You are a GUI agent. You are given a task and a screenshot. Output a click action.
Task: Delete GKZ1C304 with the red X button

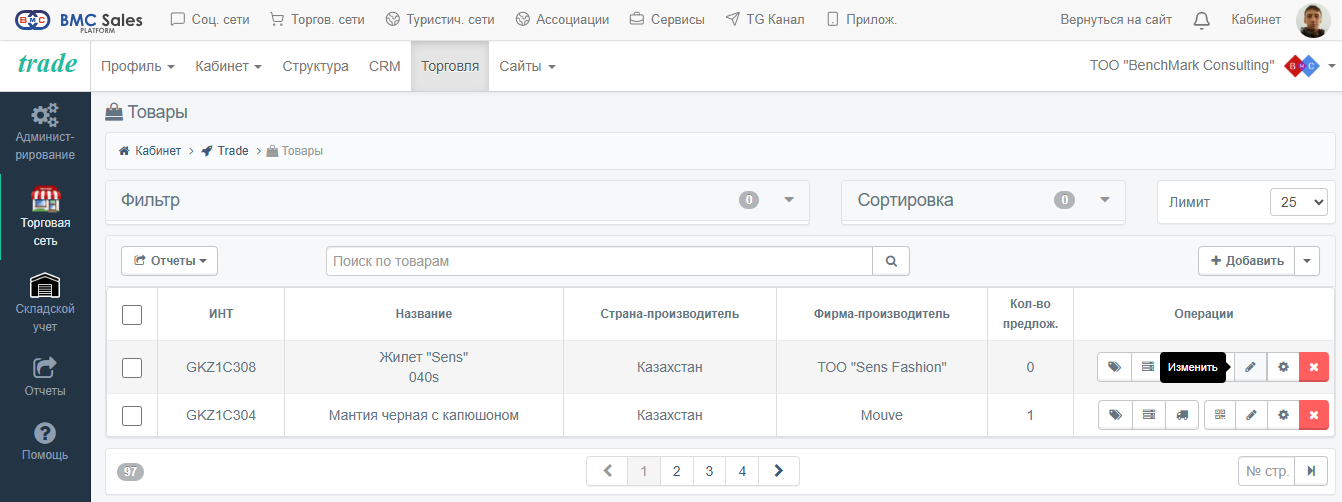point(1314,415)
